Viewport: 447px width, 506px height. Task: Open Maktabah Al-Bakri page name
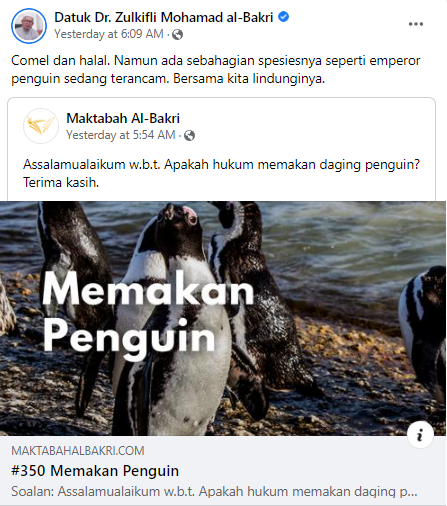click(x=123, y=118)
